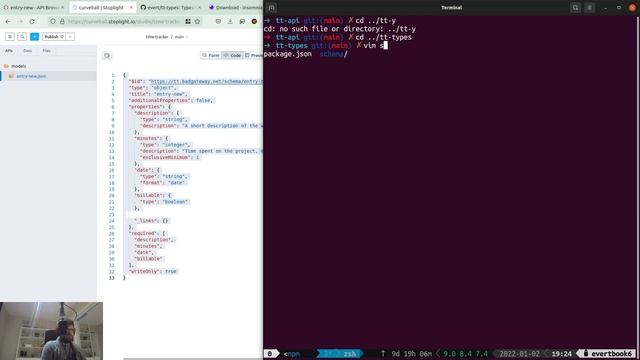Open Stoplight search icon
This screenshot has height=360, width=640.
coord(22,37)
